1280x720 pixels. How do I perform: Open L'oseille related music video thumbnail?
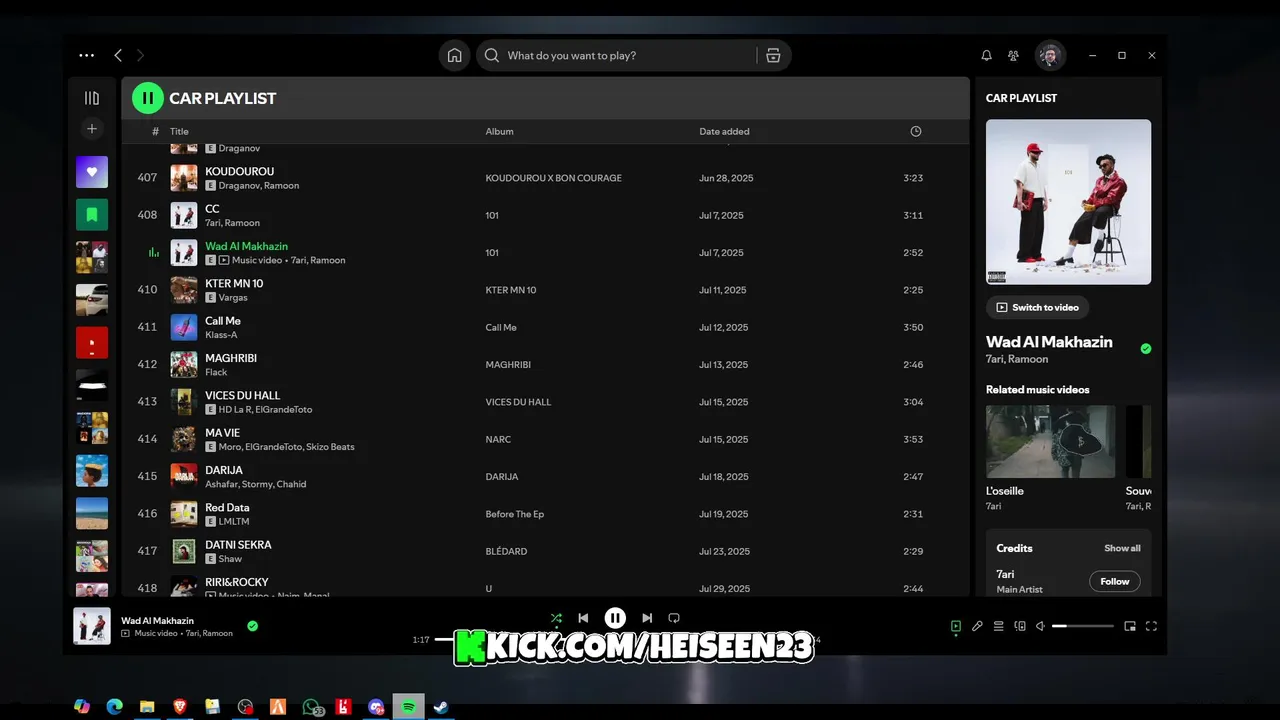click(1051, 441)
